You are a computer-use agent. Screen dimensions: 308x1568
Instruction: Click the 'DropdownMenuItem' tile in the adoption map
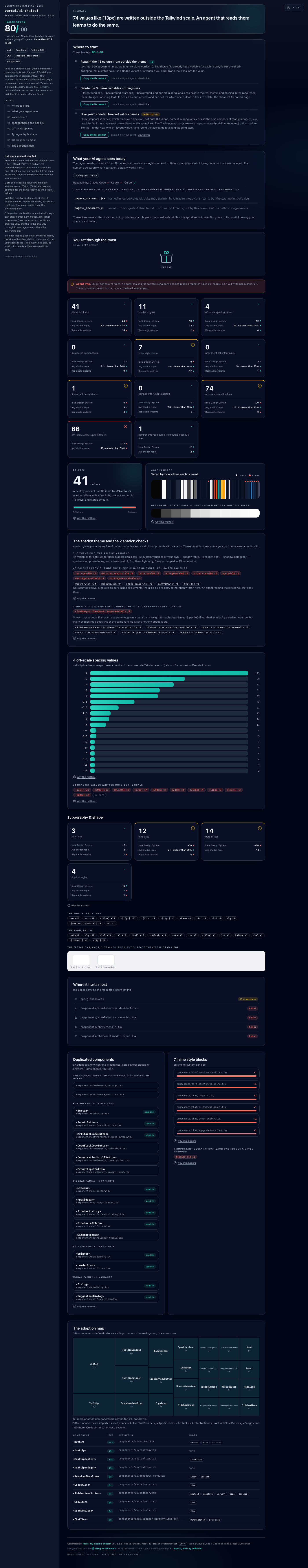(132, 1404)
